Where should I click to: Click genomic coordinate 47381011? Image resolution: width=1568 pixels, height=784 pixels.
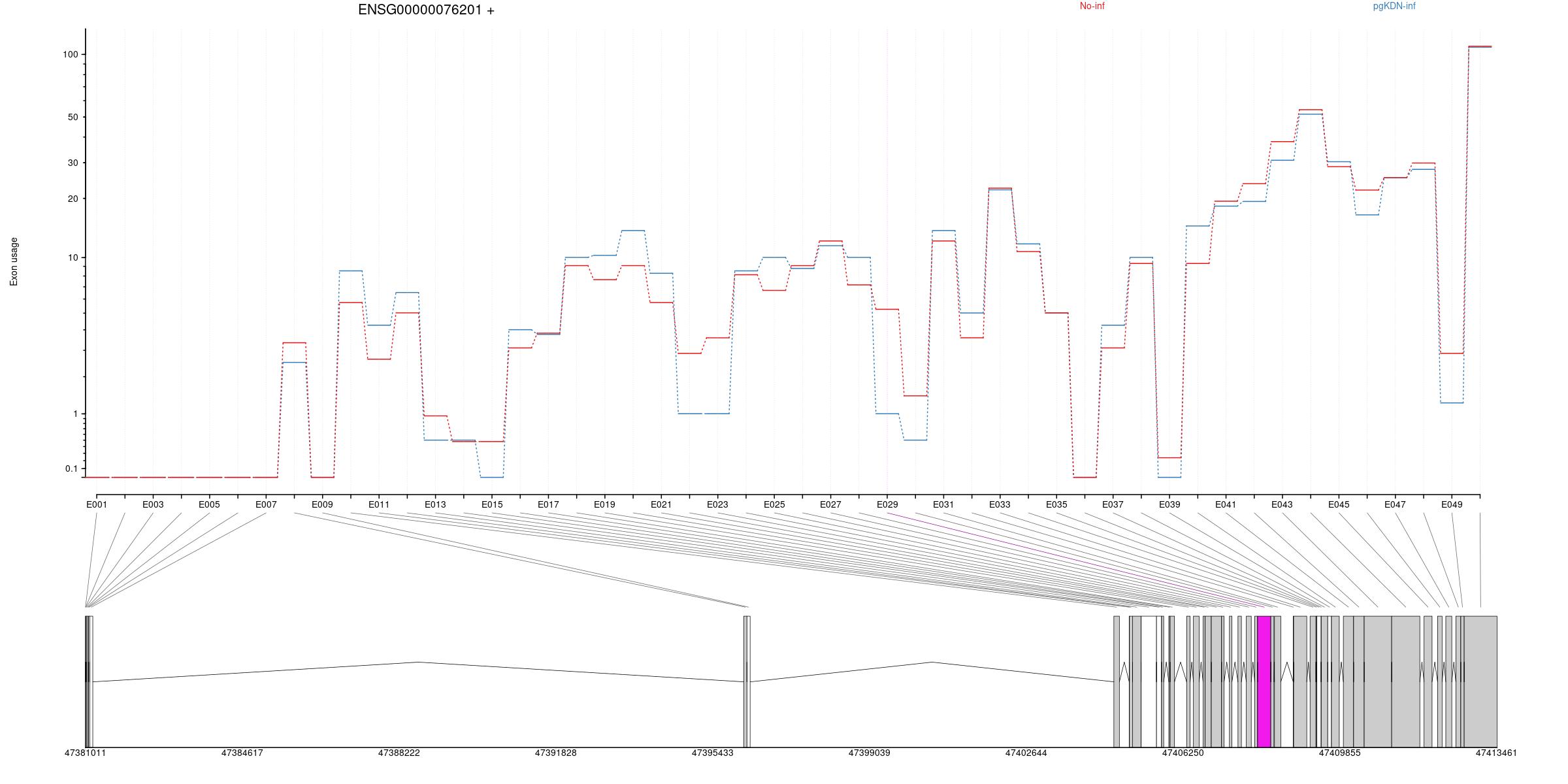pyautogui.click(x=85, y=753)
